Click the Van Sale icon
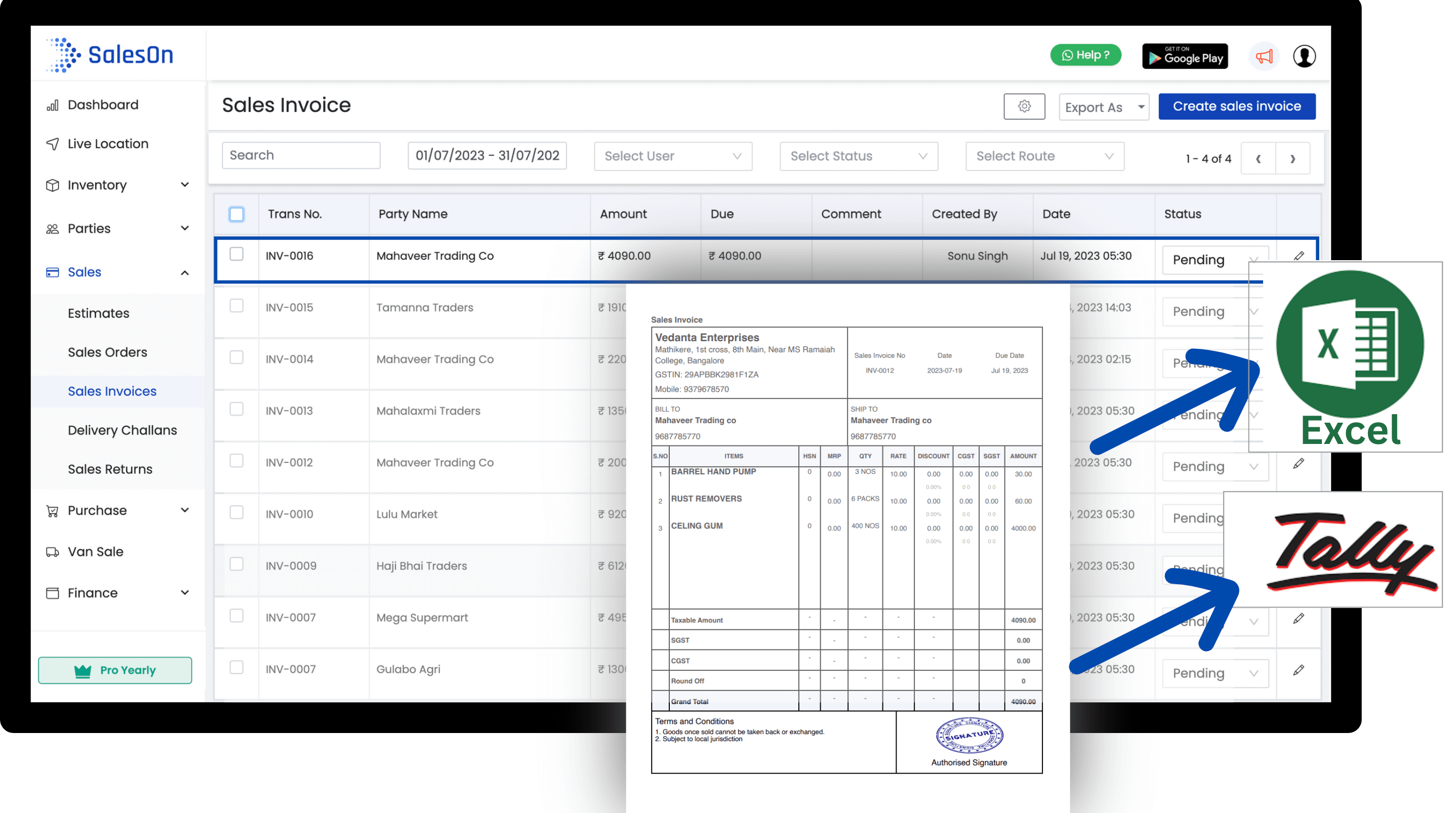Image resolution: width=1456 pixels, height=813 pixels. tap(52, 551)
